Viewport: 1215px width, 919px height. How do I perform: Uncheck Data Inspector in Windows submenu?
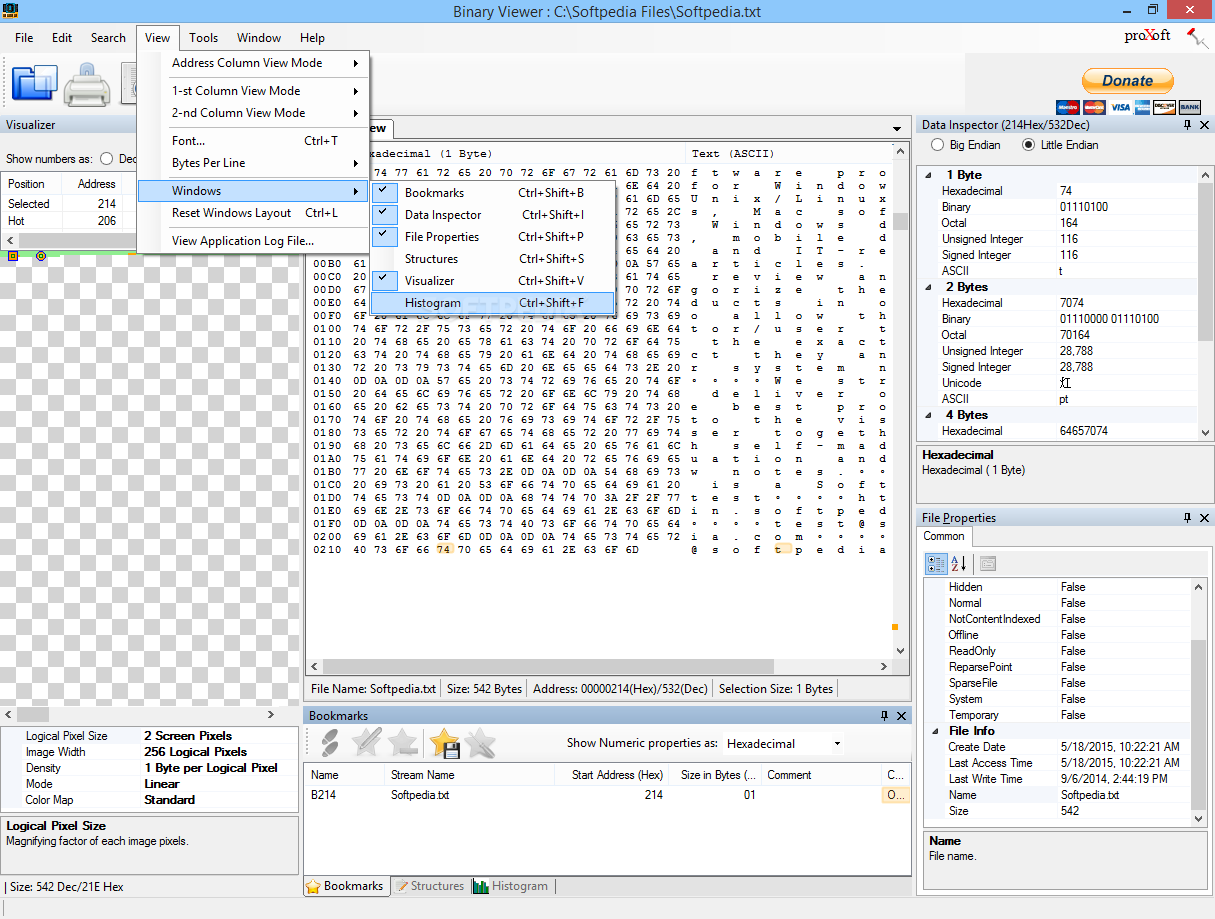coord(492,215)
